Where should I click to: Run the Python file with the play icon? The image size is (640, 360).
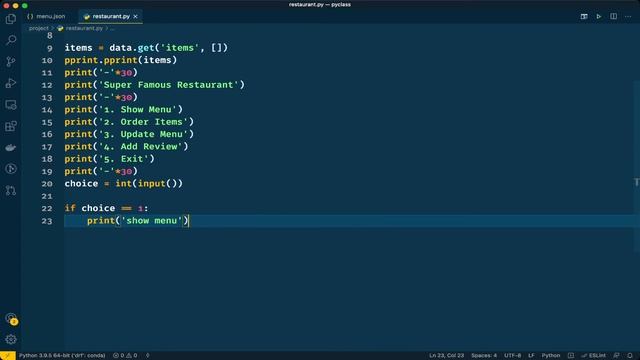[598, 16]
